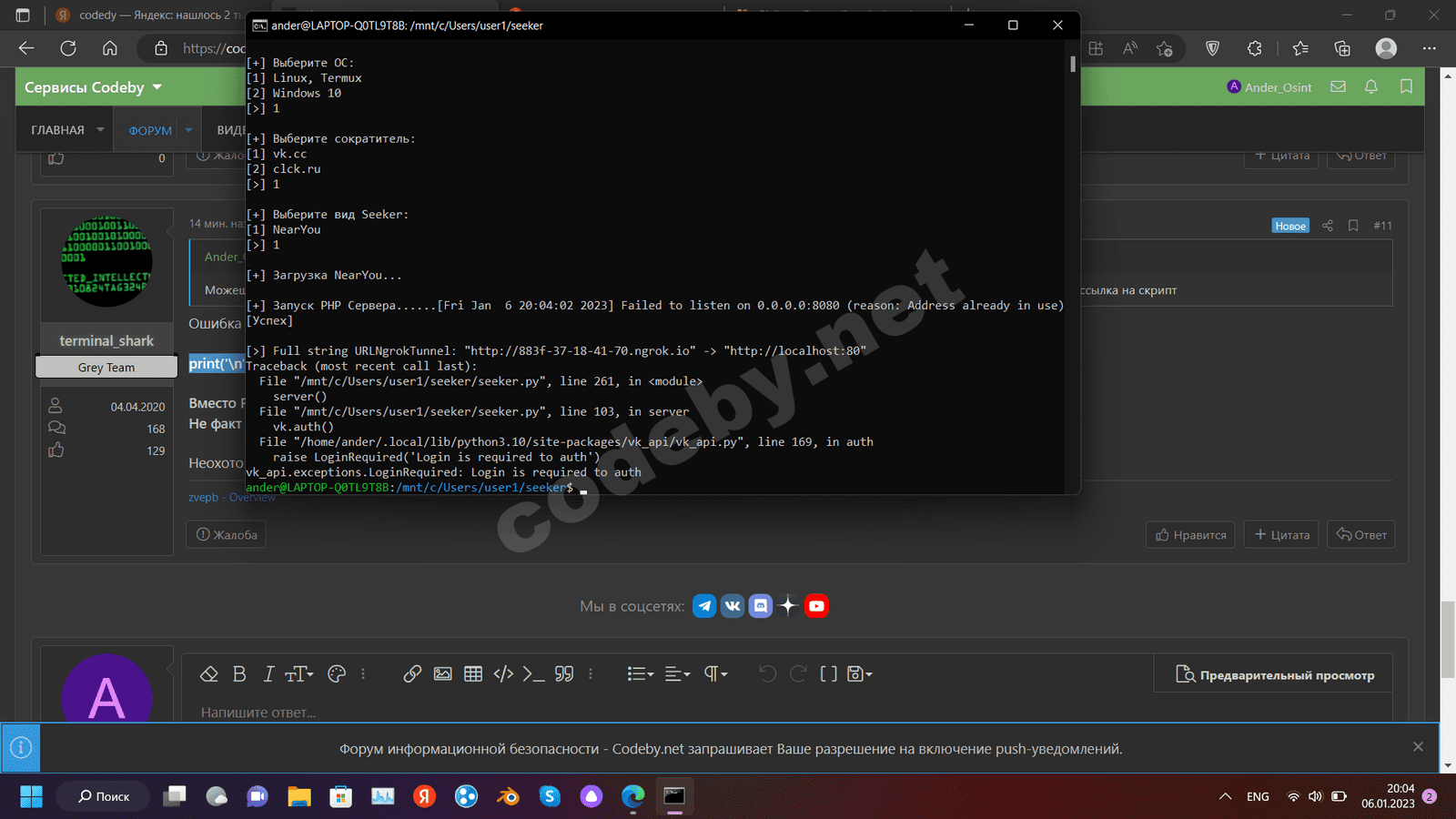Image resolution: width=1456 pixels, height=819 pixels.
Task: Open the list type dropdown in editor
Action: (640, 674)
